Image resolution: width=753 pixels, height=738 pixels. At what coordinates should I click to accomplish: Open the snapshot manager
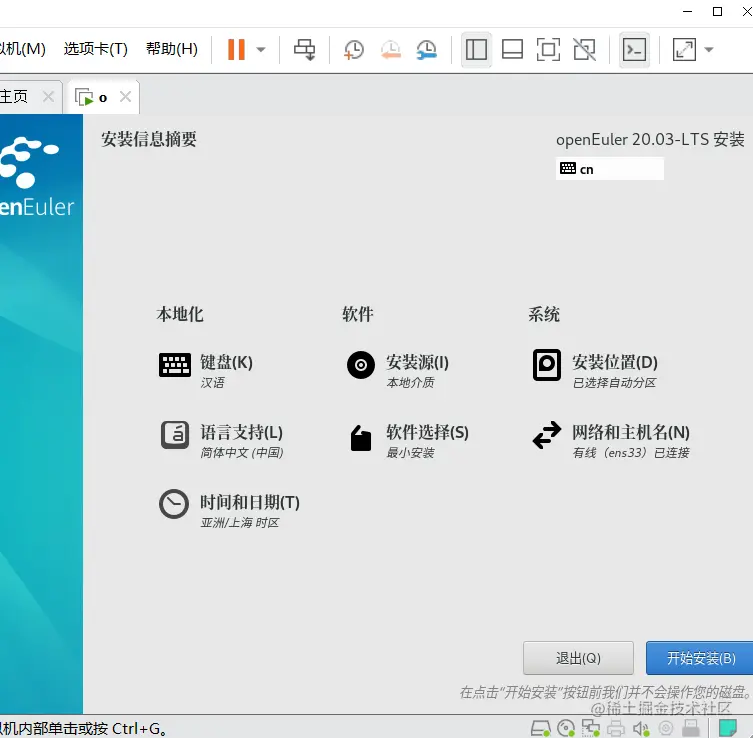pos(426,50)
